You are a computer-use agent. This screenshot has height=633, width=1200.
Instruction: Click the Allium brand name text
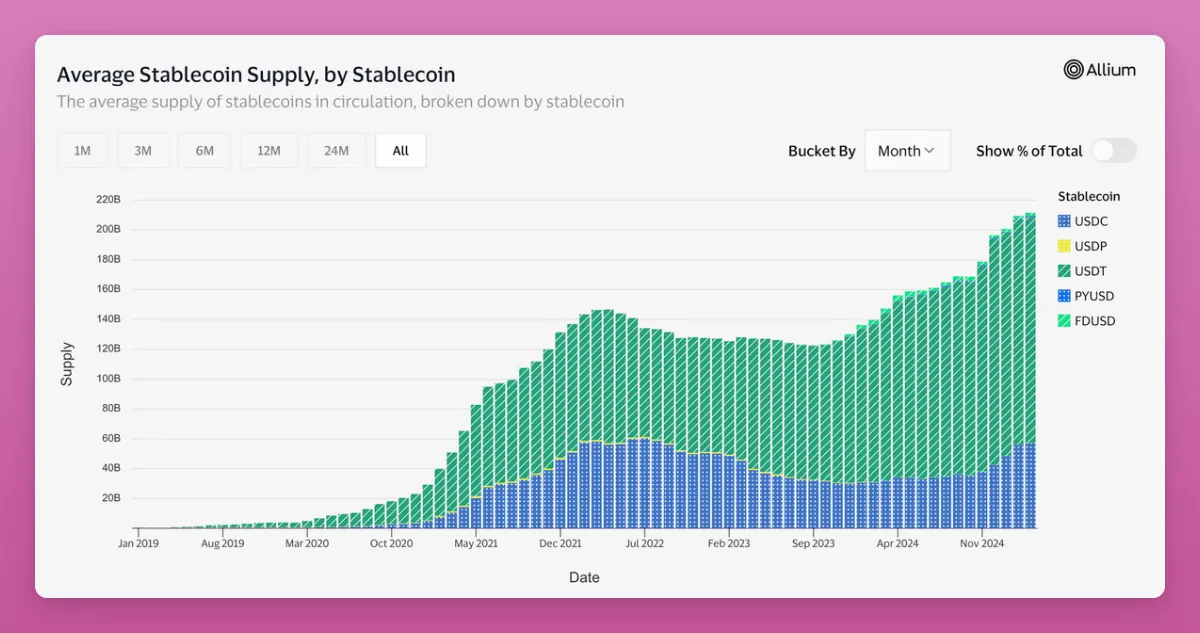point(1112,69)
